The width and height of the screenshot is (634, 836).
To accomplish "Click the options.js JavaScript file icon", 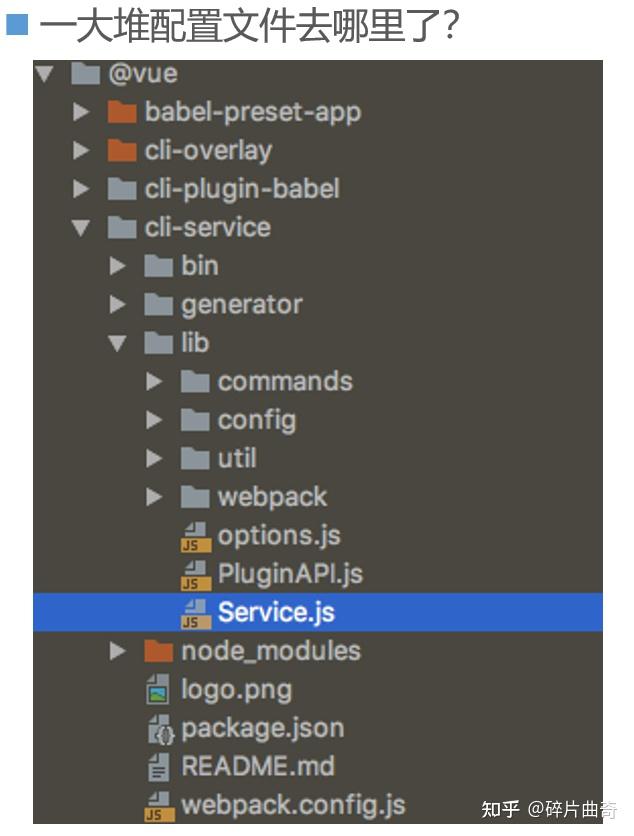I will pyautogui.click(x=196, y=536).
